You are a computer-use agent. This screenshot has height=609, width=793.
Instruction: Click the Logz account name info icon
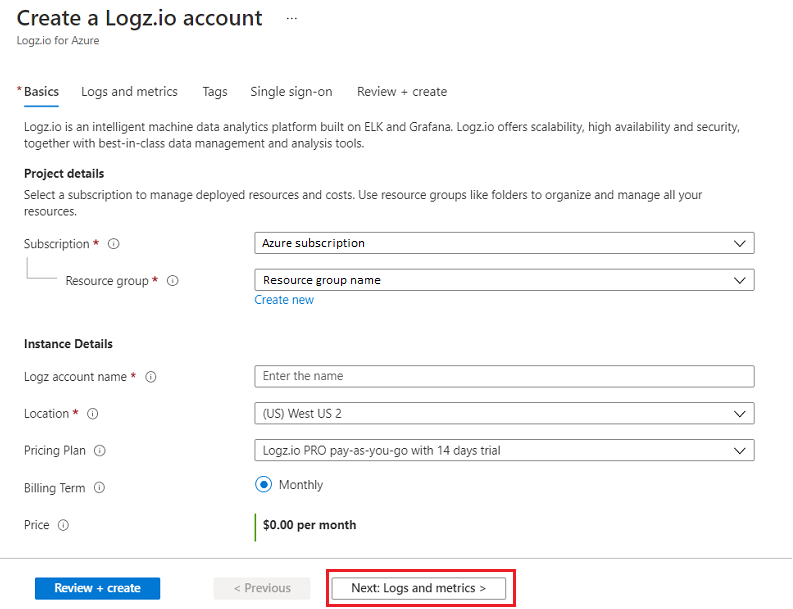point(151,377)
